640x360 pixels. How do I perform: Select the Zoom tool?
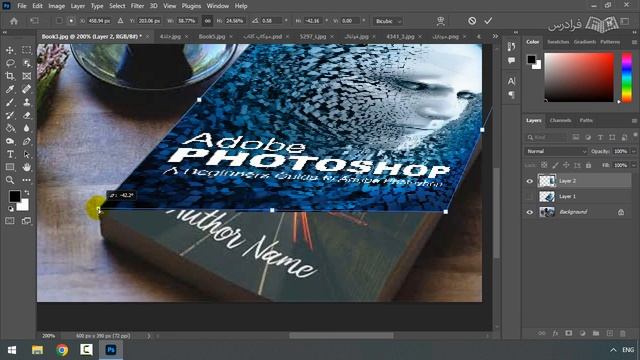[10, 180]
